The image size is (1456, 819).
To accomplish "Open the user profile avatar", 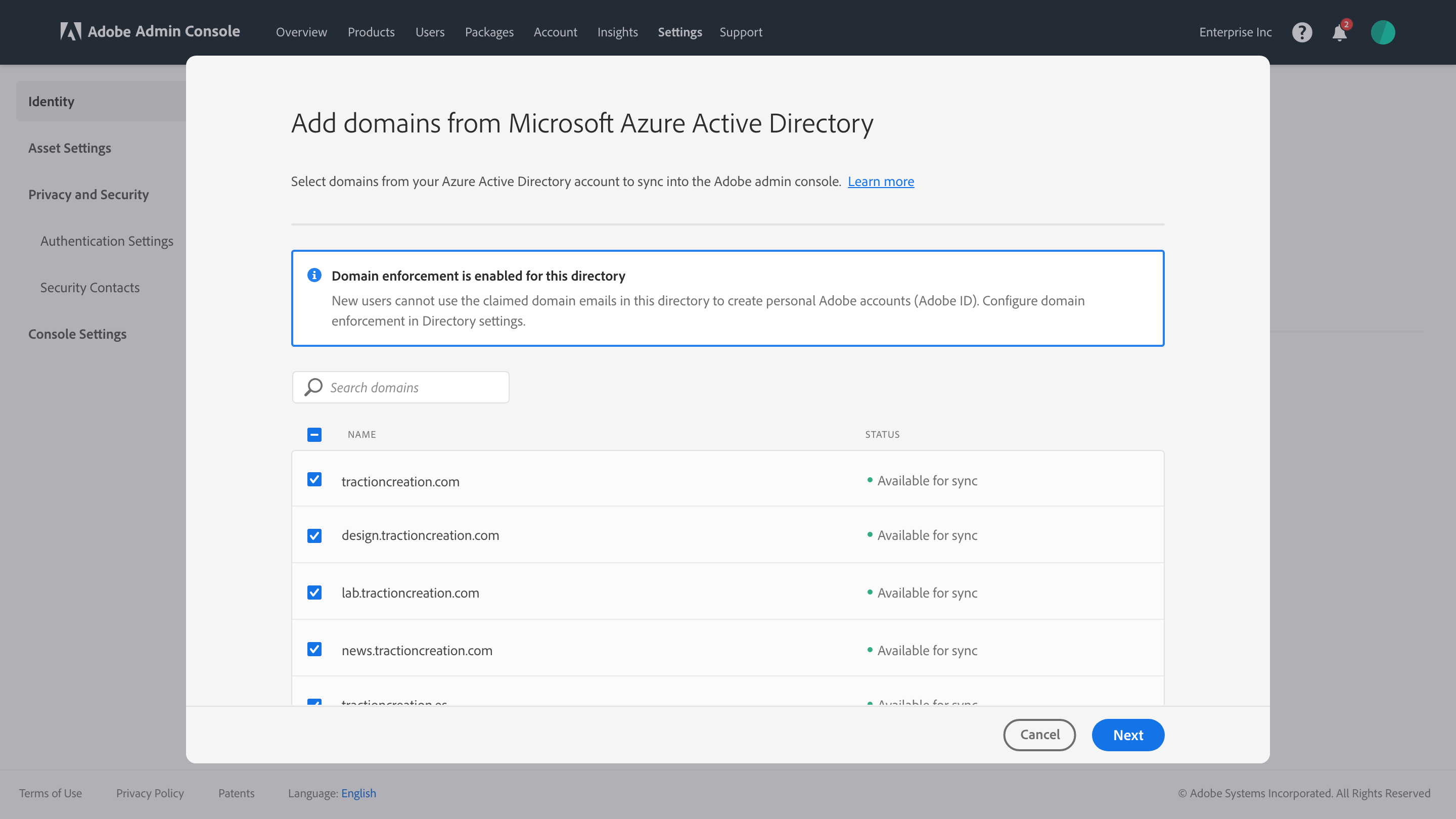I will coord(1383,32).
